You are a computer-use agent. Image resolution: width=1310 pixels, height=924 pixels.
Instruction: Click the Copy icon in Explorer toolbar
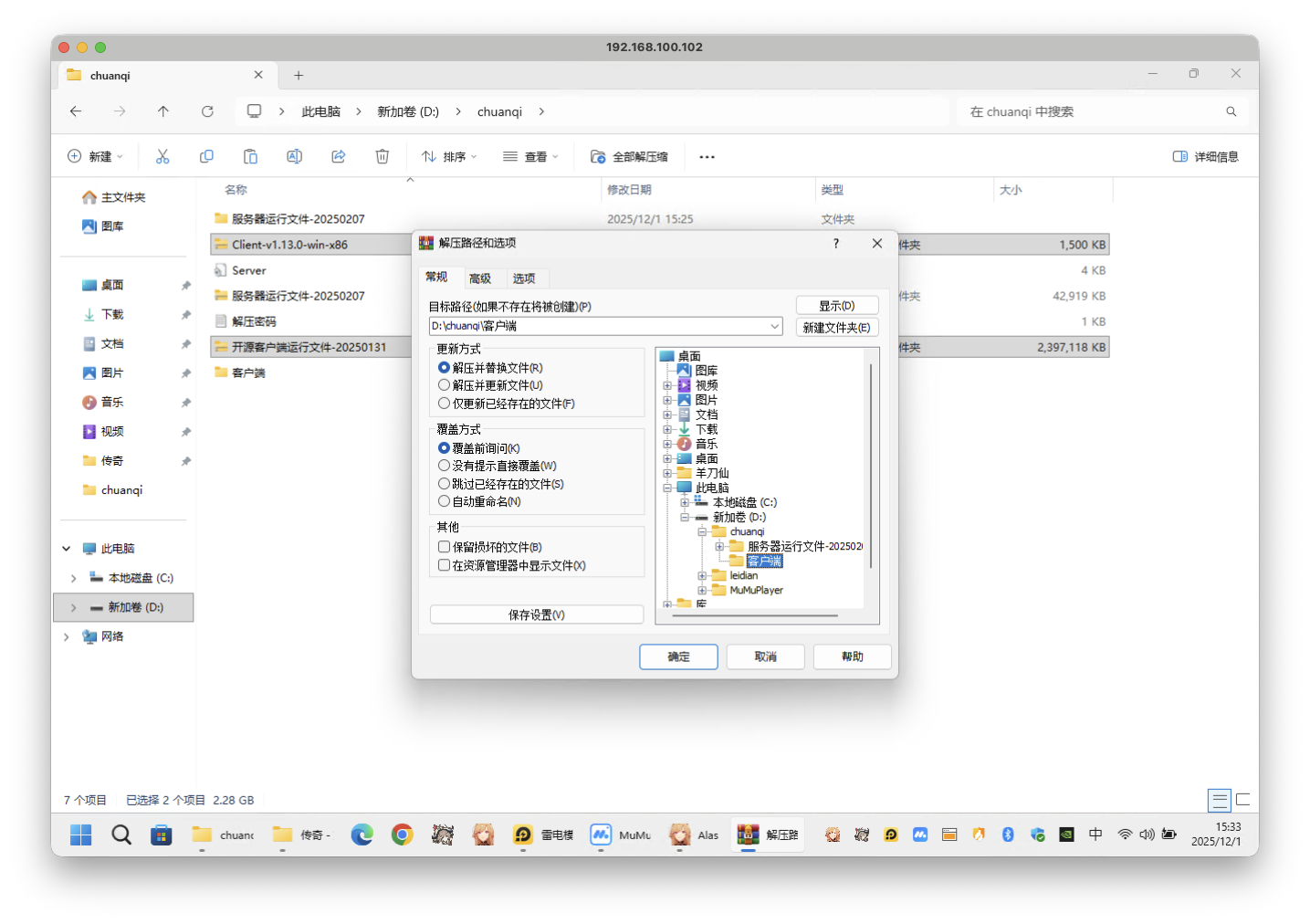tap(206, 155)
